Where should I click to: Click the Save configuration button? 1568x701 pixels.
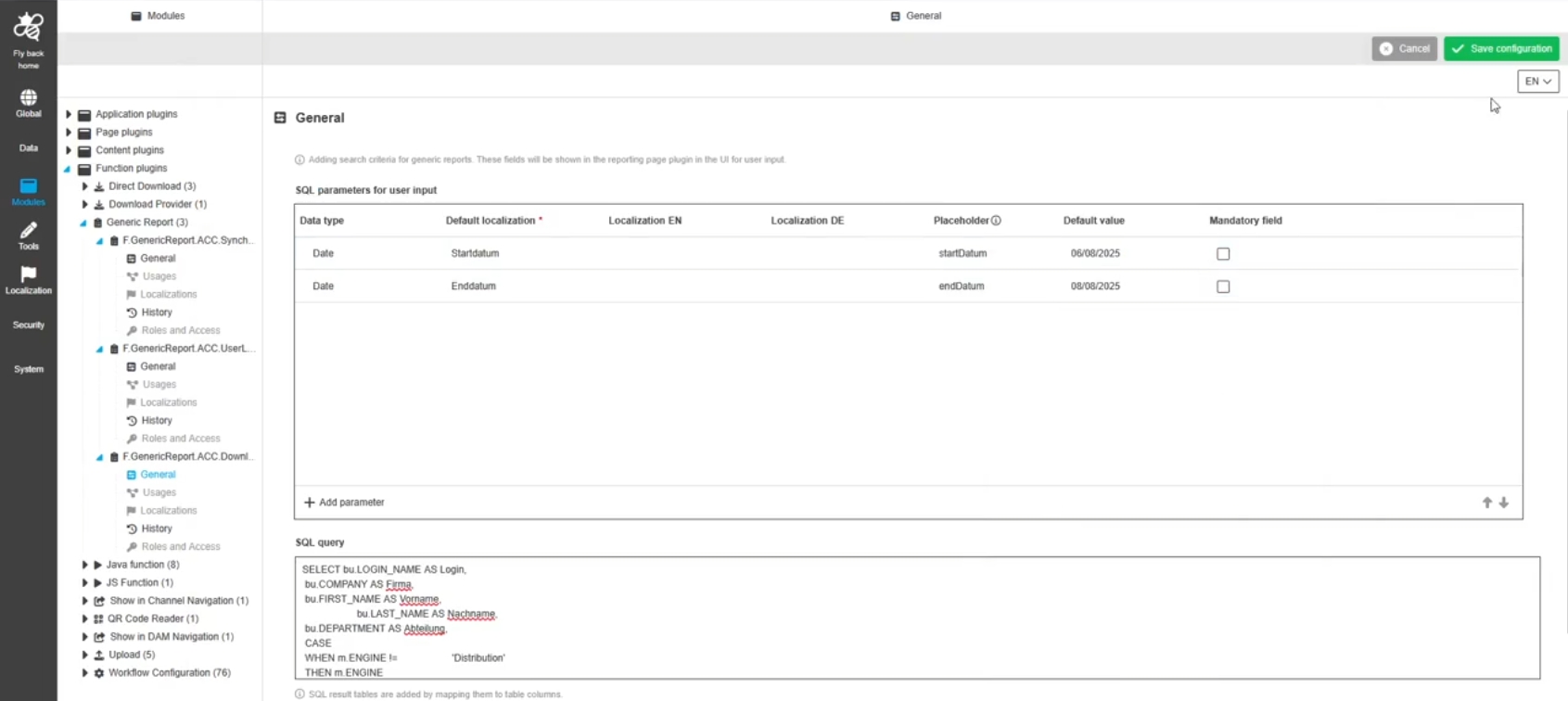(1501, 49)
